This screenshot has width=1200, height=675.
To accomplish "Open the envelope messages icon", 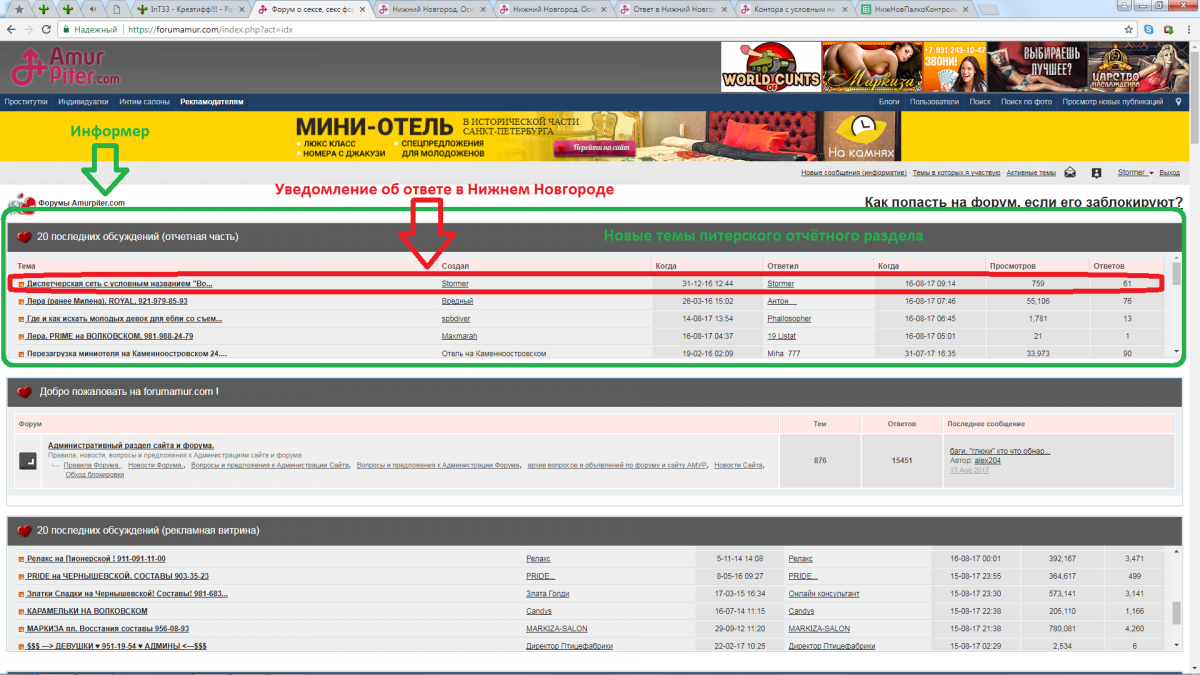I will click(1070, 173).
